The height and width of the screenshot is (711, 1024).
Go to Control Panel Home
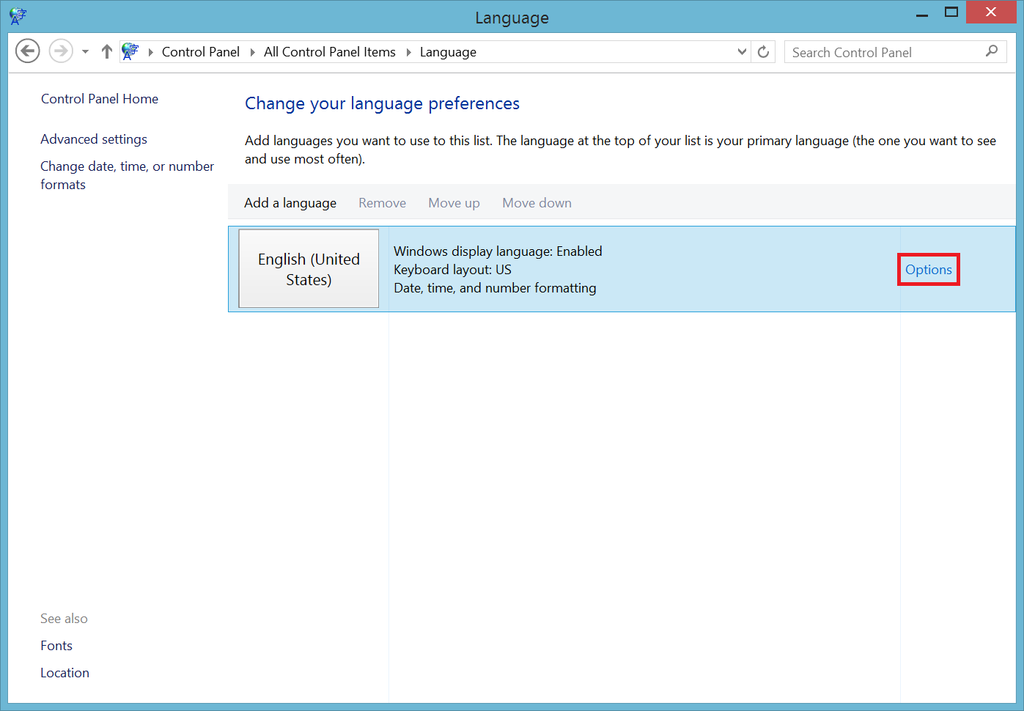99,98
